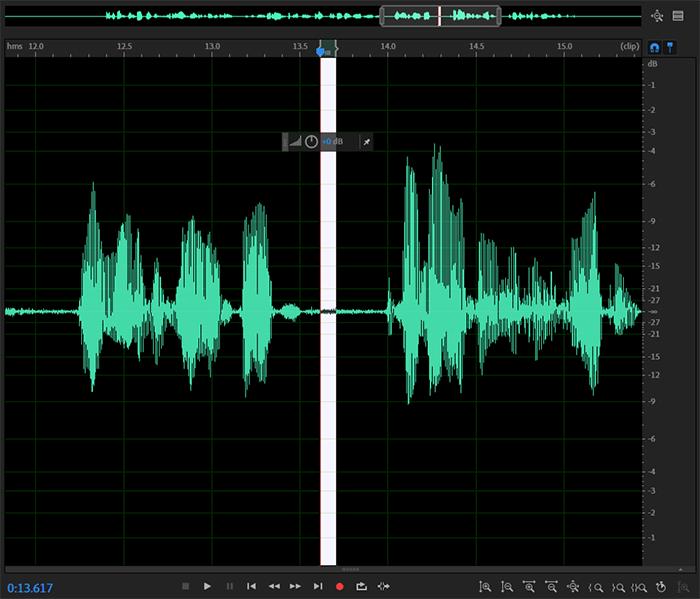Click the Stop transport button

(185, 586)
